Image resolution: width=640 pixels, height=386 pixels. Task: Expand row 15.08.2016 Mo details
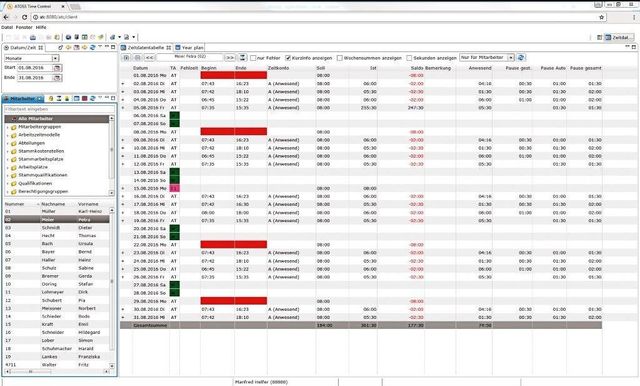(123, 189)
